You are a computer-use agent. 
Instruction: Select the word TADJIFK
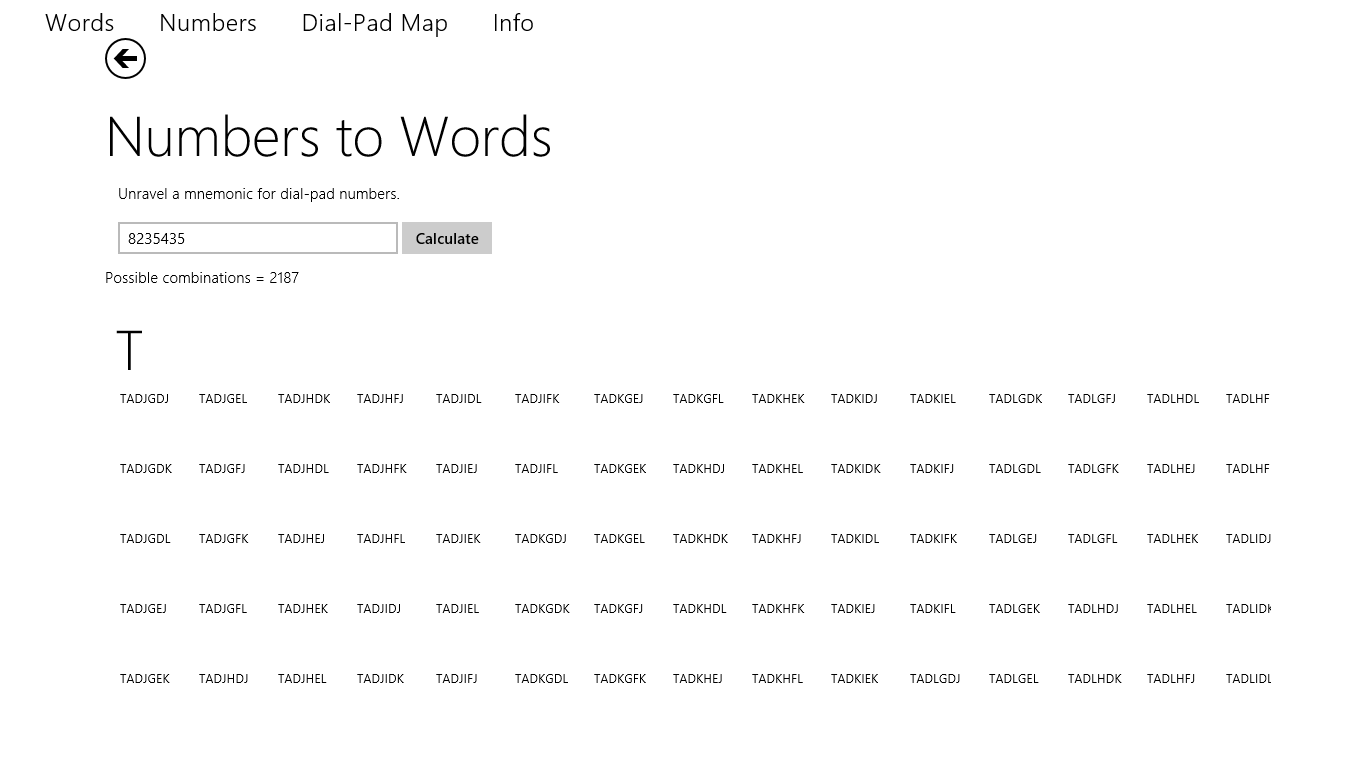coord(537,399)
